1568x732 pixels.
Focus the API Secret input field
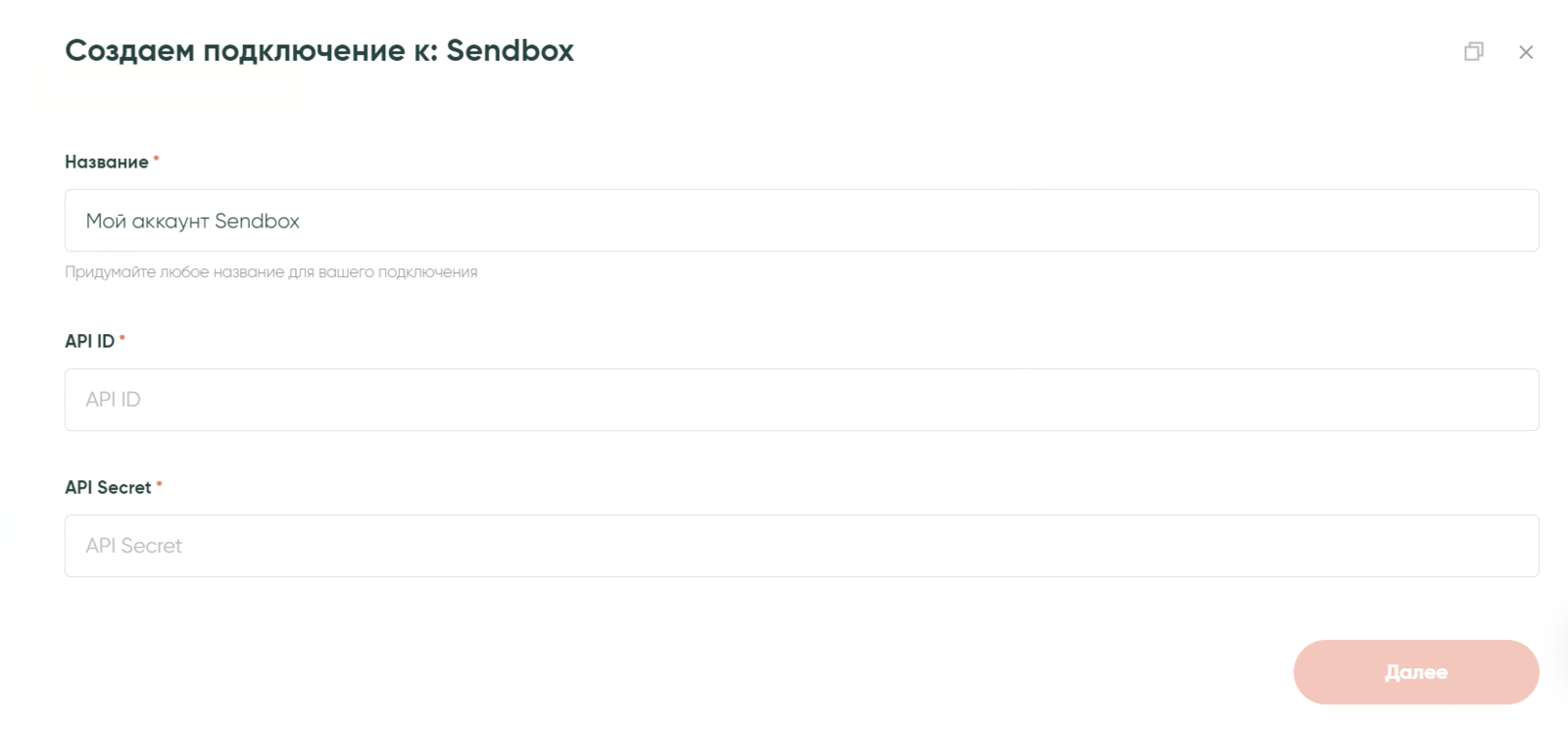tap(802, 546)
